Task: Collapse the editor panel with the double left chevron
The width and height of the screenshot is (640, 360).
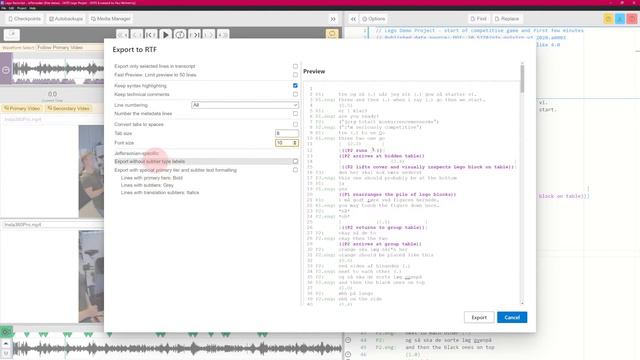Action: click(x=353, y=19)
